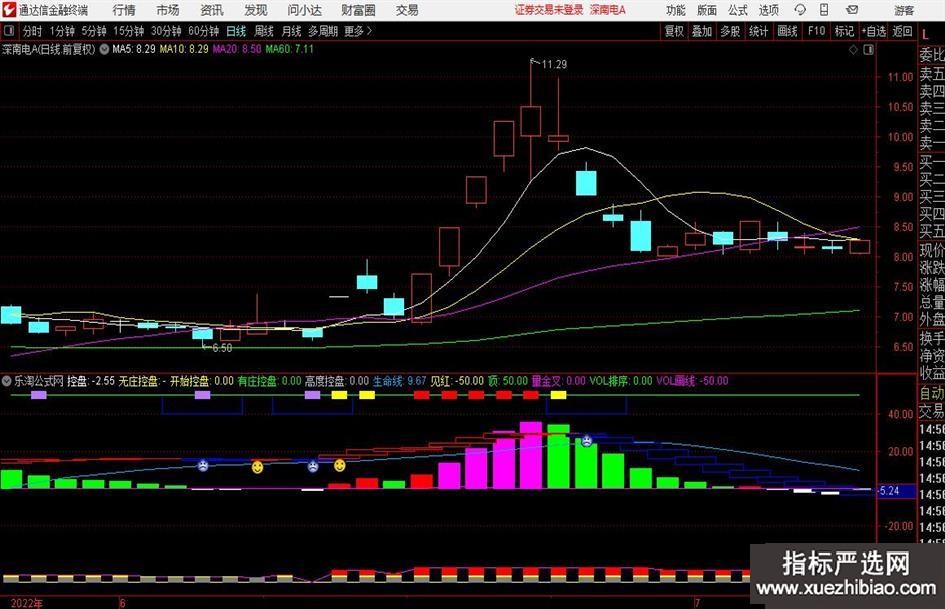This screenshot has height=609, width=945.
Task: Open the 公式 menu
Action: tap(737, 10)
